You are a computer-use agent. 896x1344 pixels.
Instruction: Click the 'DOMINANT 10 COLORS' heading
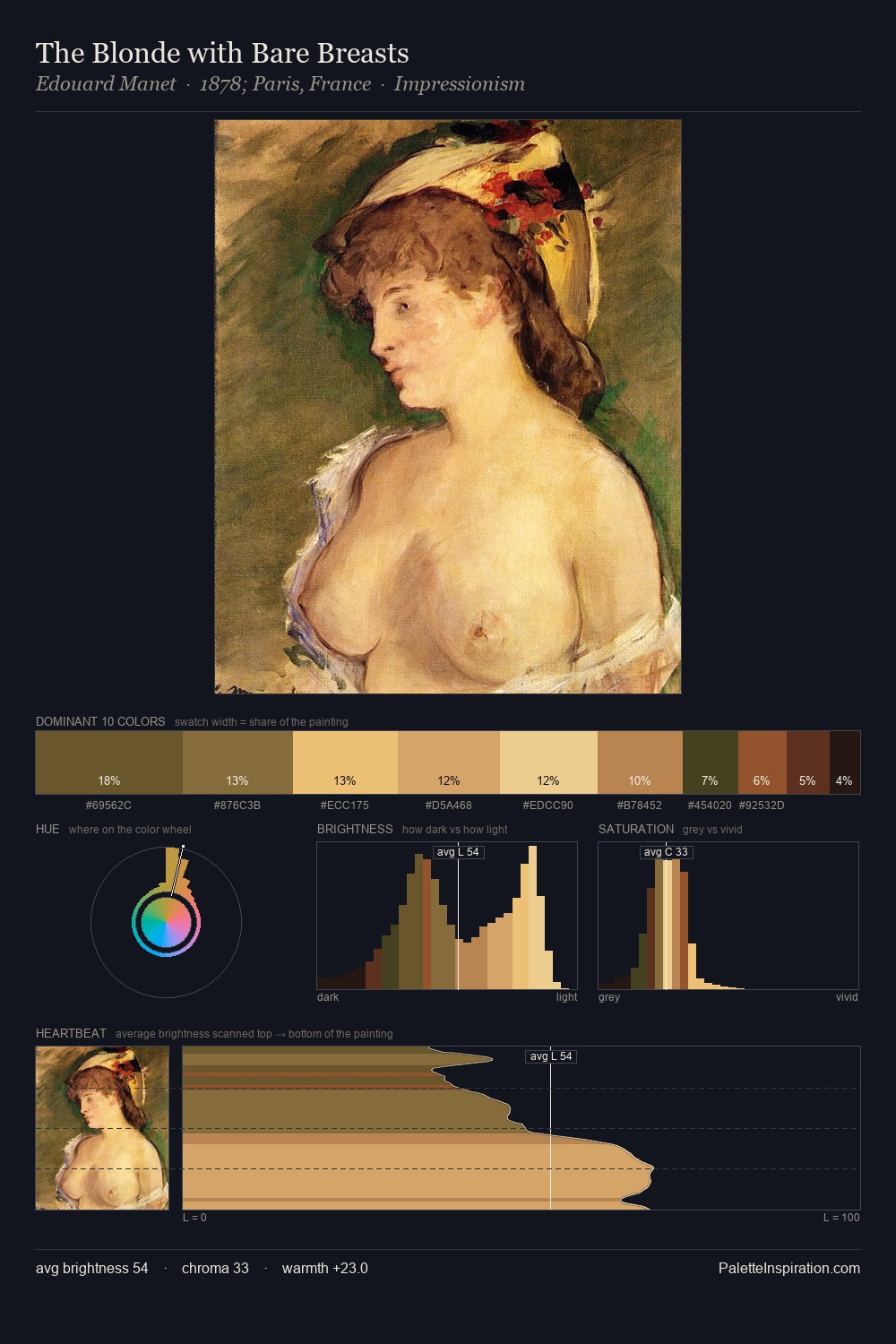pos(100,721)
